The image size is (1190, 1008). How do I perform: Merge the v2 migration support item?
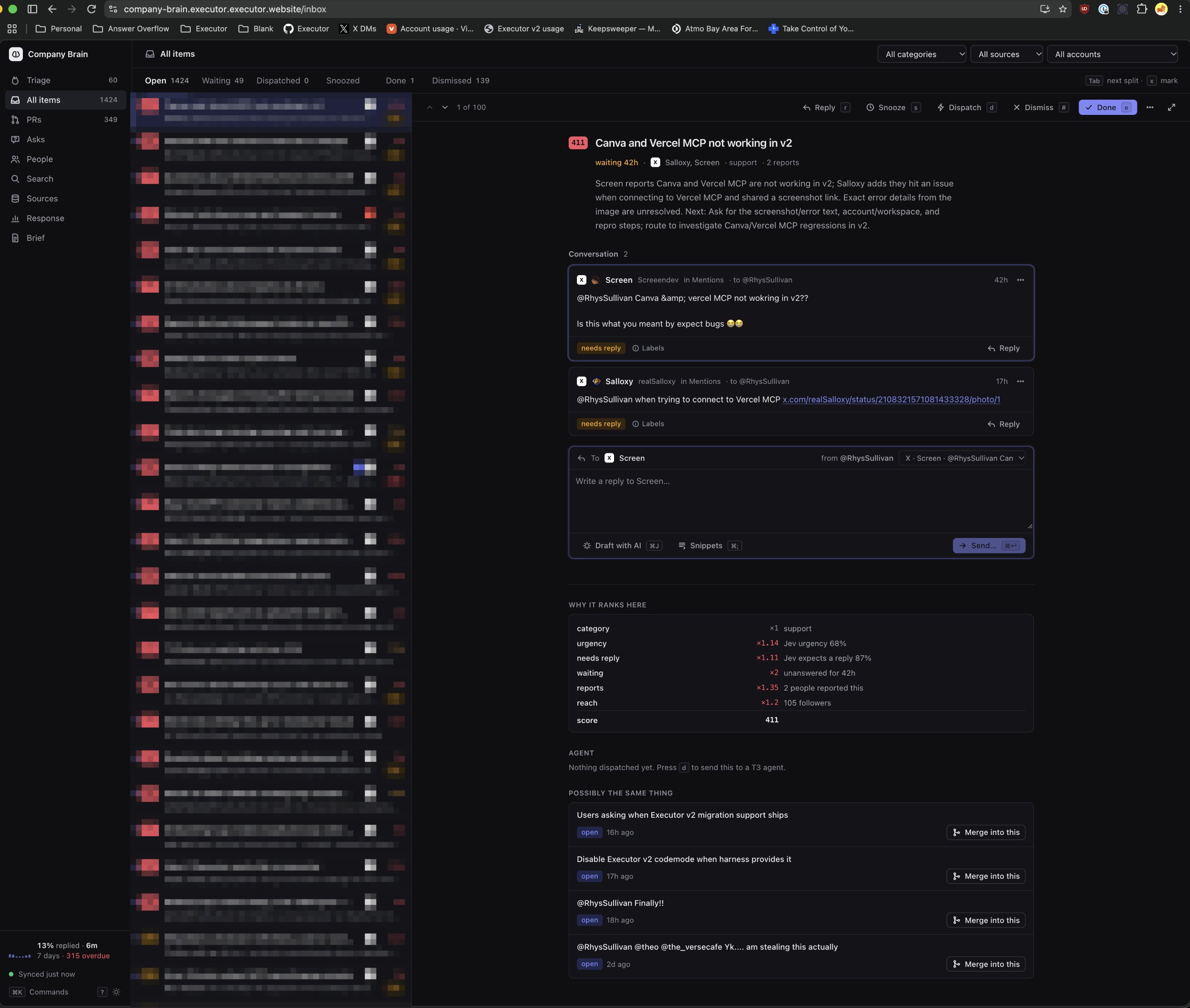985,833
